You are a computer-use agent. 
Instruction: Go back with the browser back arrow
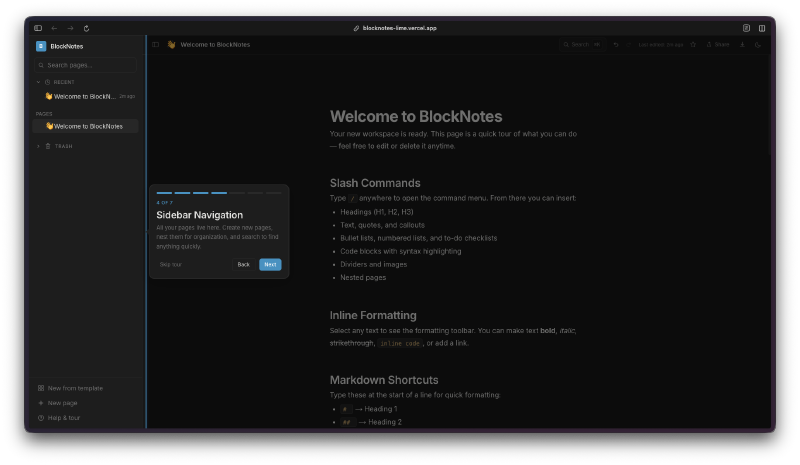pos(54,28)
